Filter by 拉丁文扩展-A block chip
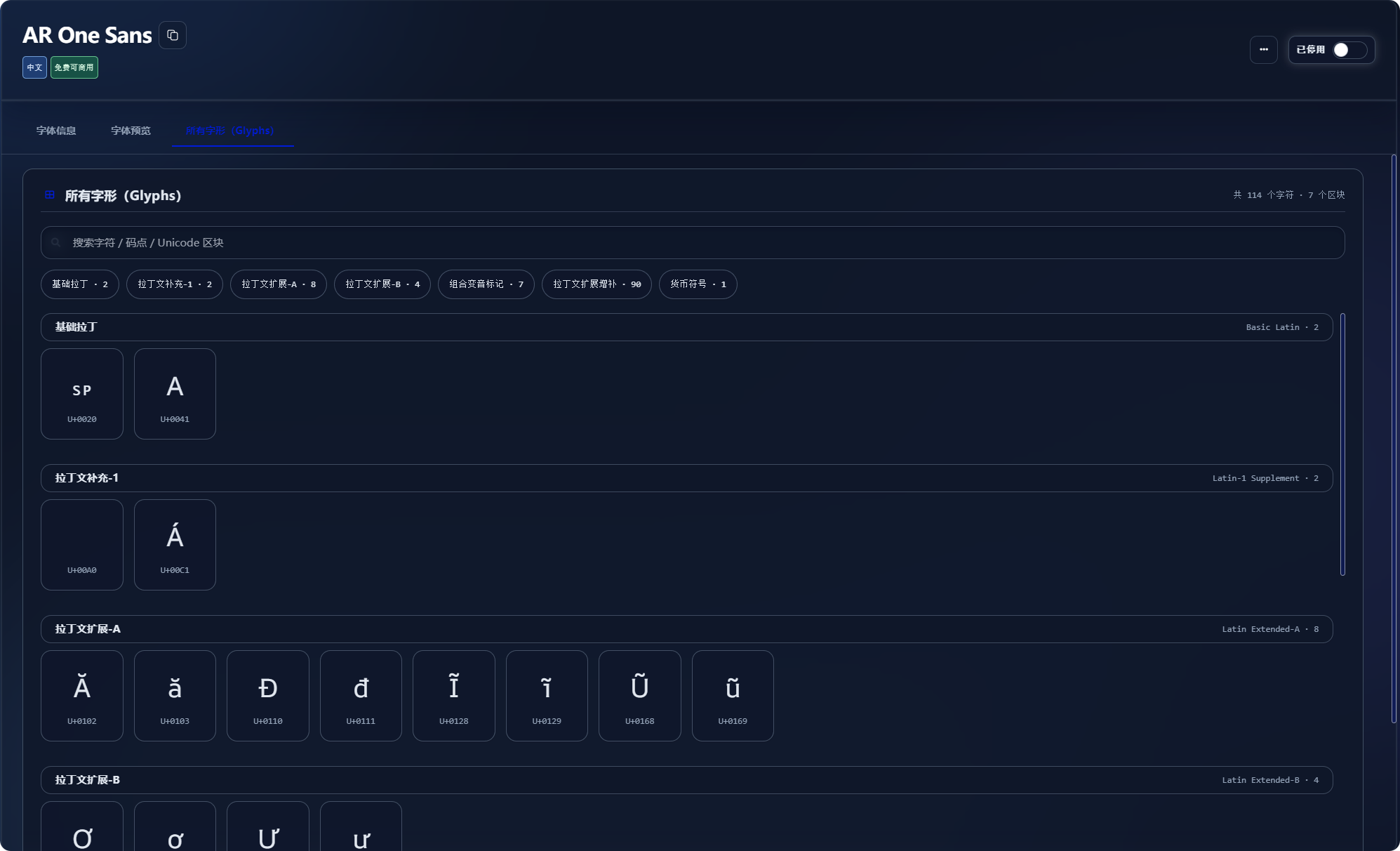Viewport: 1400px width, 851px height. pyautogui.click(x=279, y=284)
